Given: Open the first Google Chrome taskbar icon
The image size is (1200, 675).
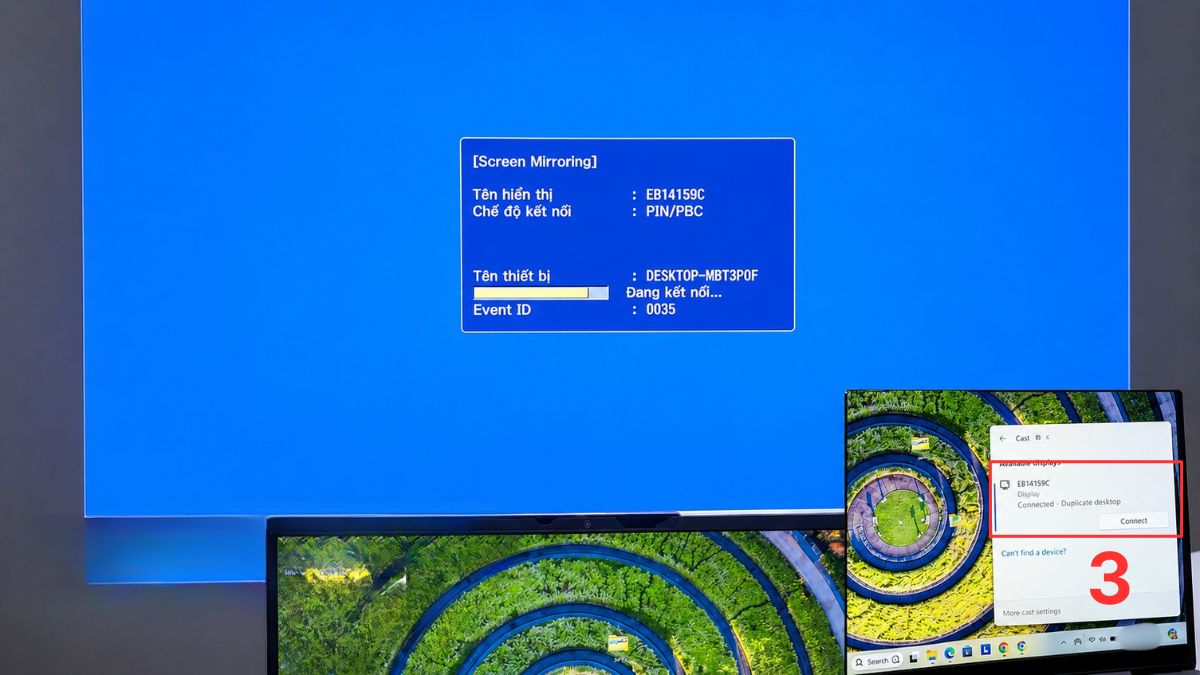Looking at the screenshot, I should tap(1003, 648).
